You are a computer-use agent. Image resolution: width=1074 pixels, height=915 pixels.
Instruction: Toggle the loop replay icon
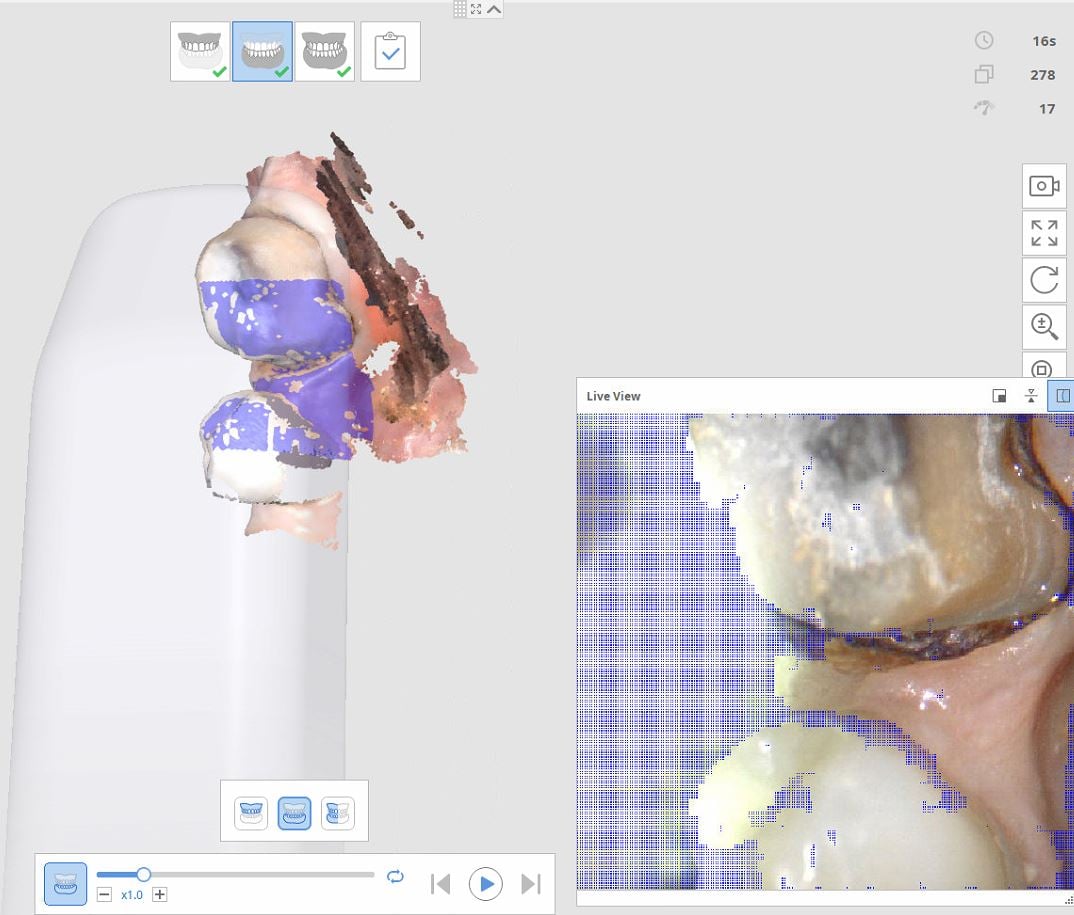click(395, 877)
